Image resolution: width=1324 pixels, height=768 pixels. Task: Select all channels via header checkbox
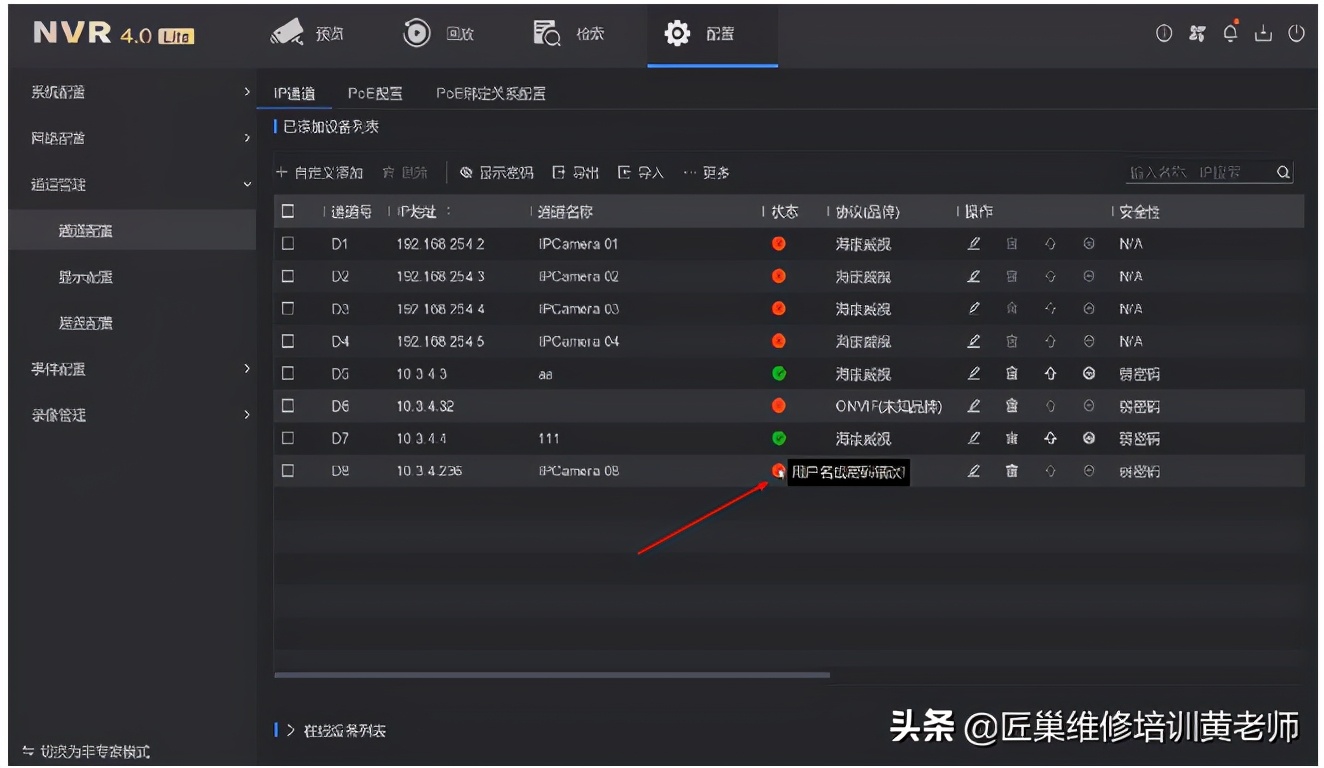pyautogui.click(x=286, y=210)
